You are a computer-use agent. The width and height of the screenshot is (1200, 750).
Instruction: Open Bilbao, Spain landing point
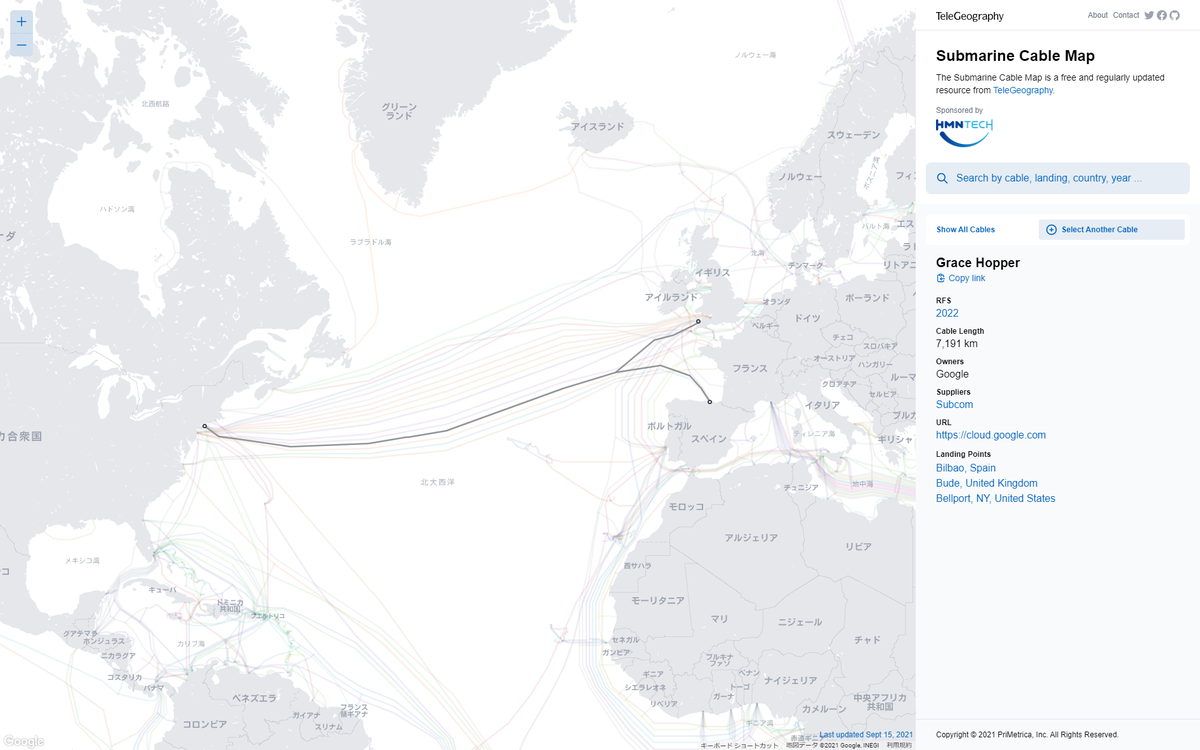point(965,468)
